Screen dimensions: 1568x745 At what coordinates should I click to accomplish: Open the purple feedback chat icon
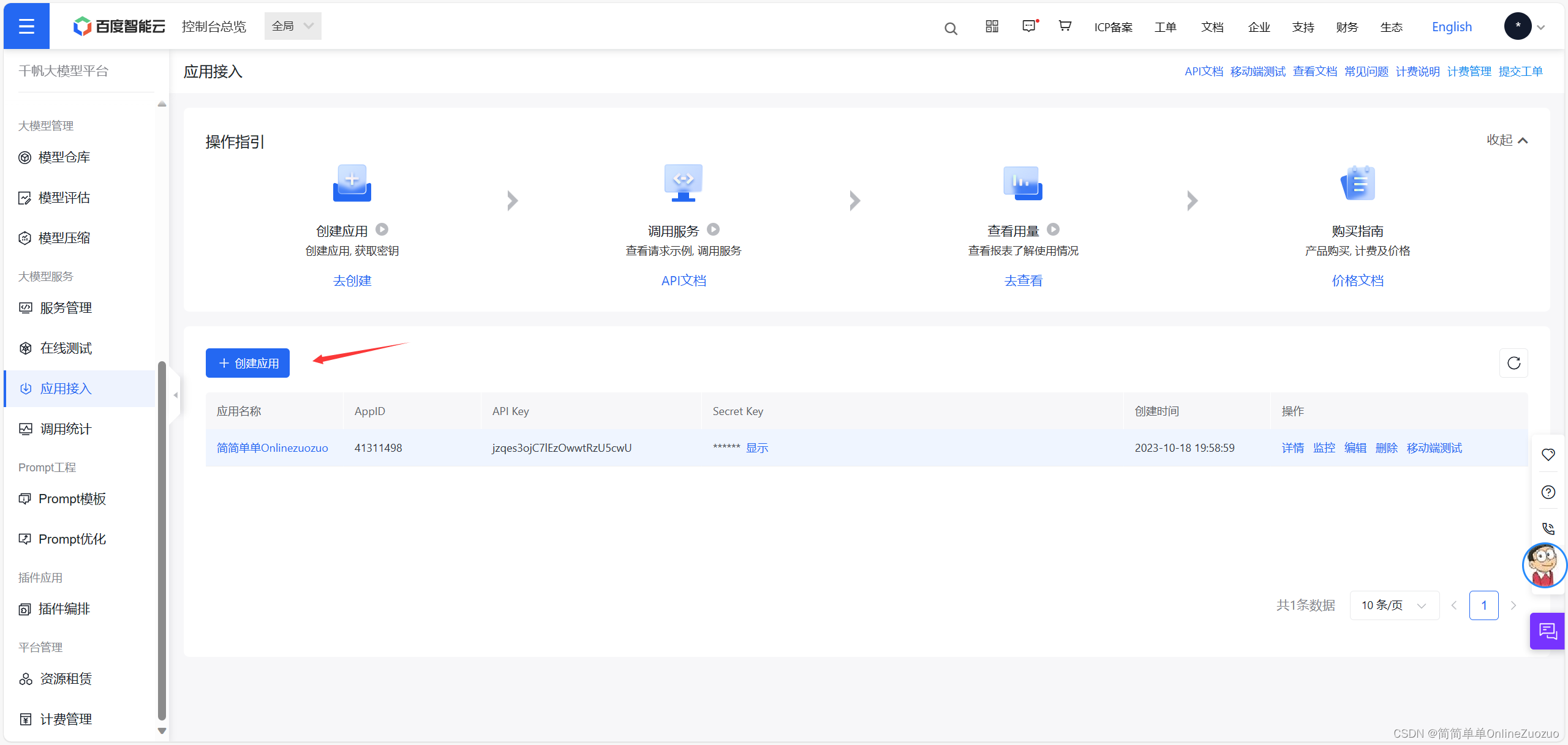(1548, 631)
